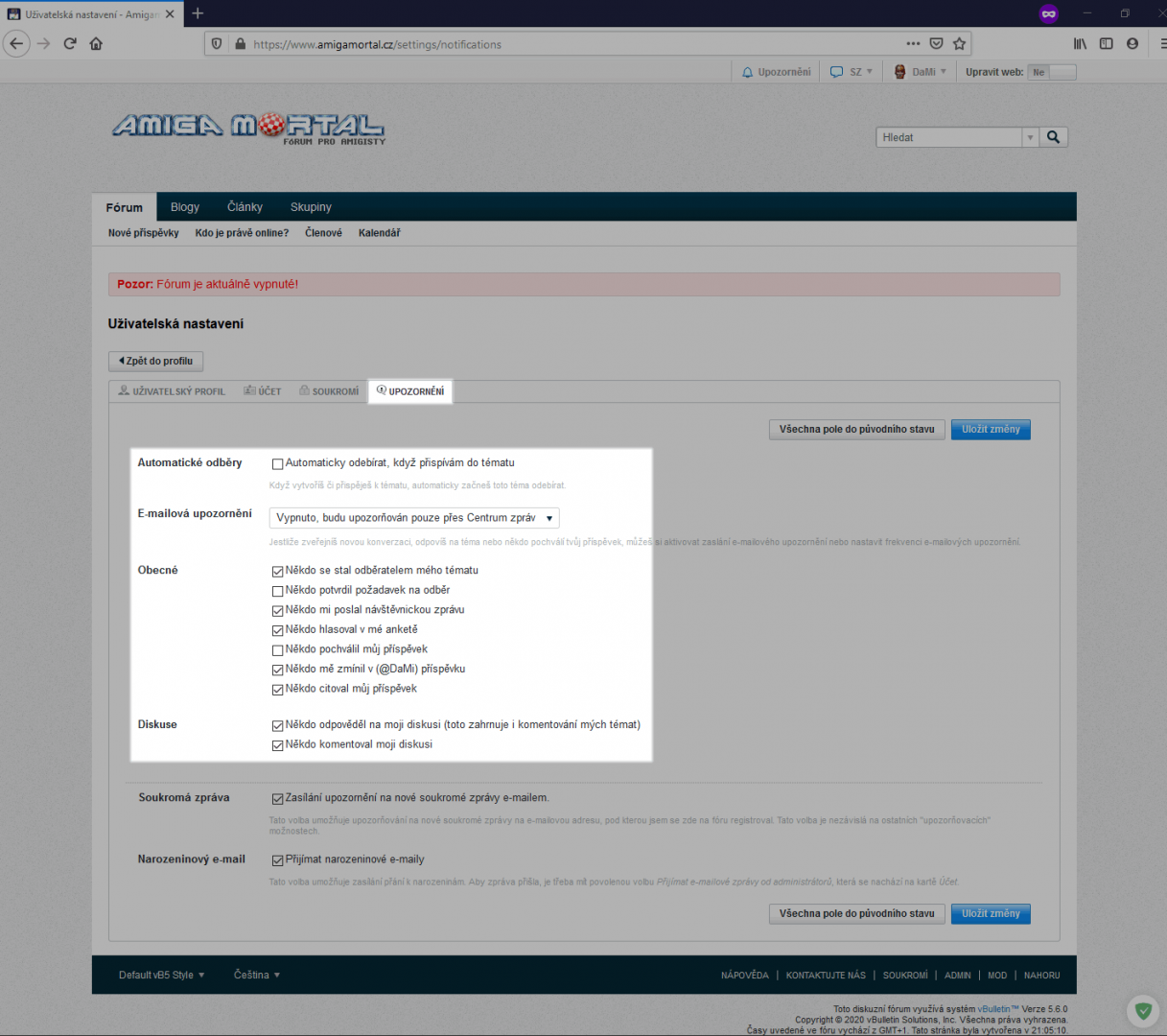1167x1036 pixels.
Task: Open E-mailová upozornění dropdown
Action: [x=414, y=518]
